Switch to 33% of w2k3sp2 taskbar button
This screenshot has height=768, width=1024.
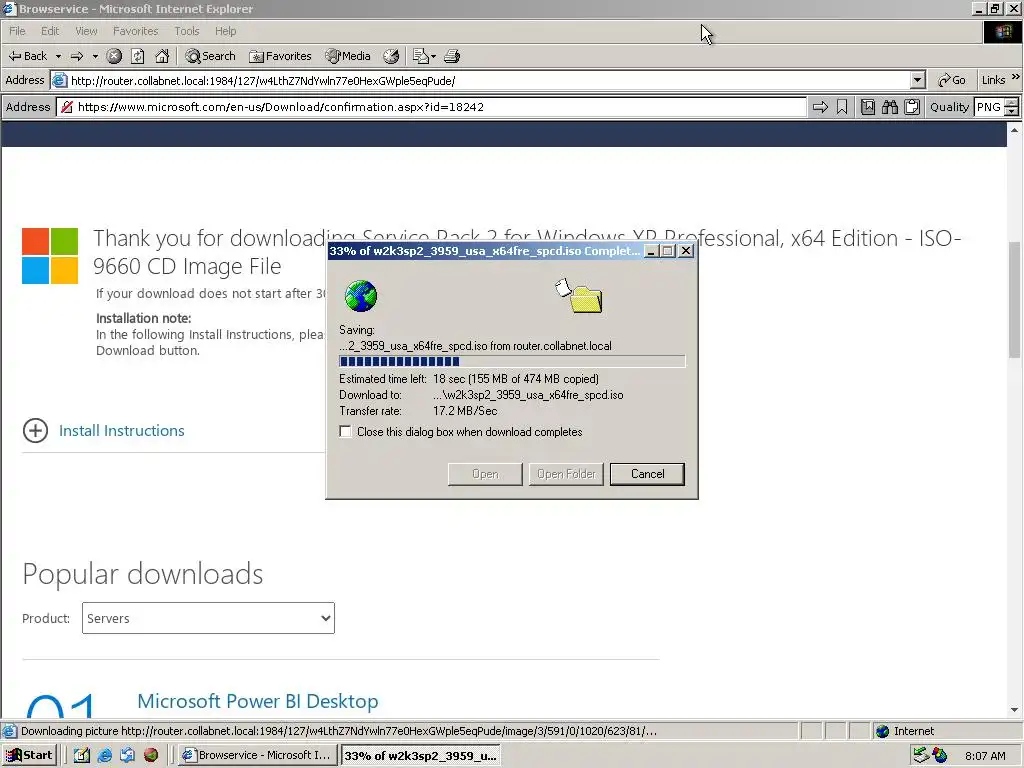421,756
